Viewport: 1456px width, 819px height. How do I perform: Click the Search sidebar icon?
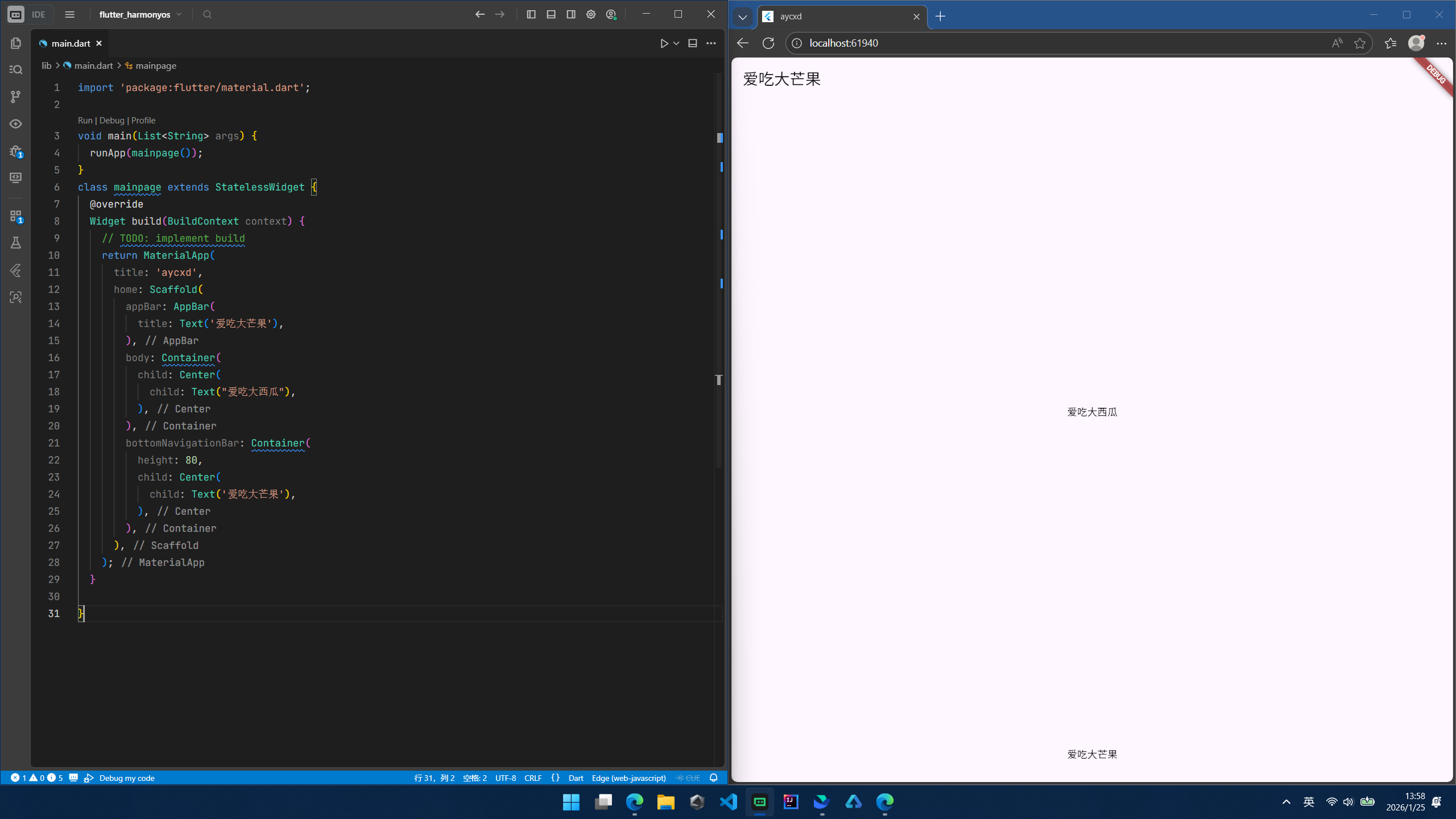pos(16,69)
